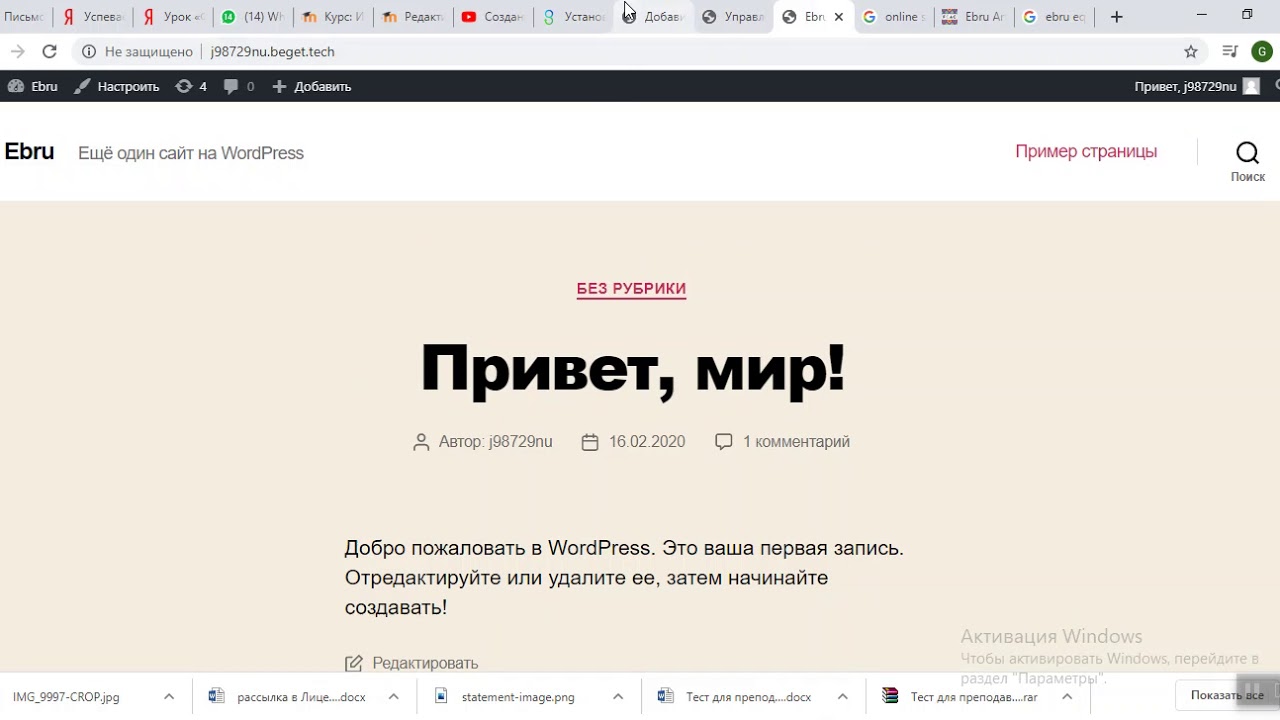The width and height of the screenshot is (1280, 720).
Task: Switch to the Добав browser tab
Action: [x=653, y=17]
